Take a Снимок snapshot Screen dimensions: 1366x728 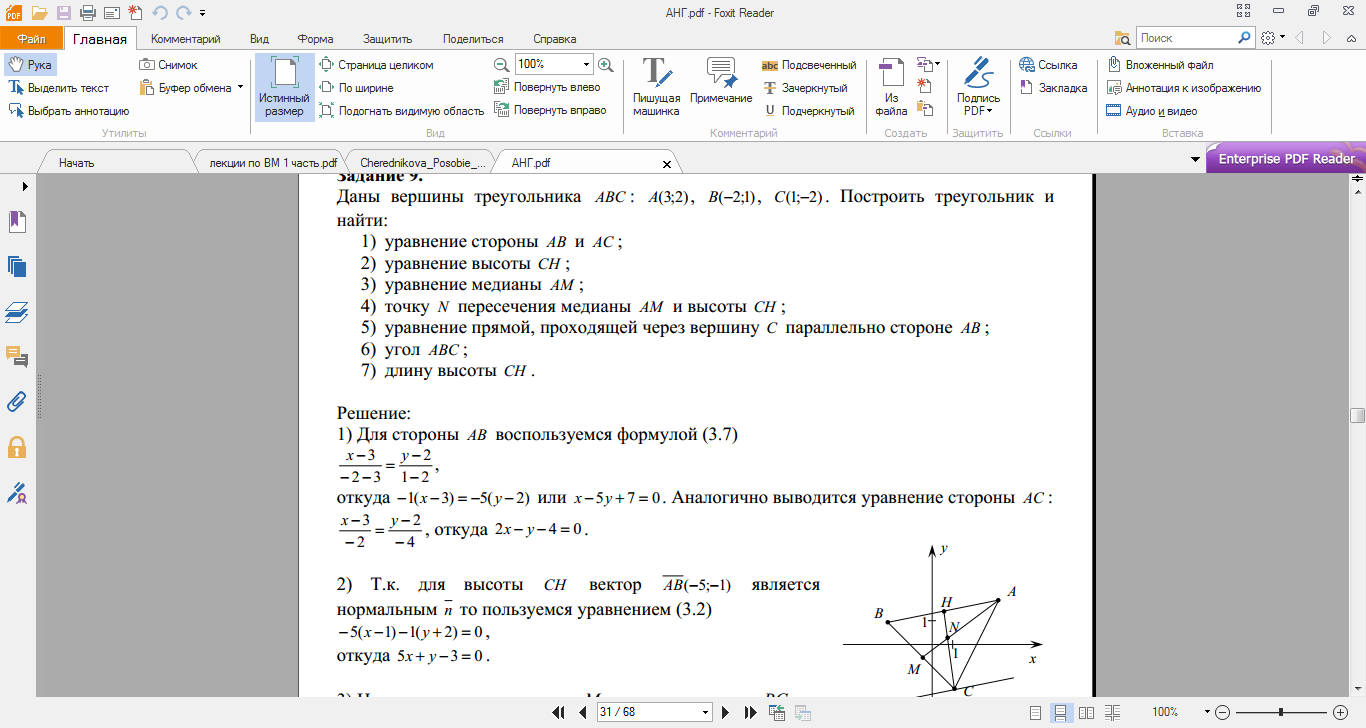tap(169, 64)
